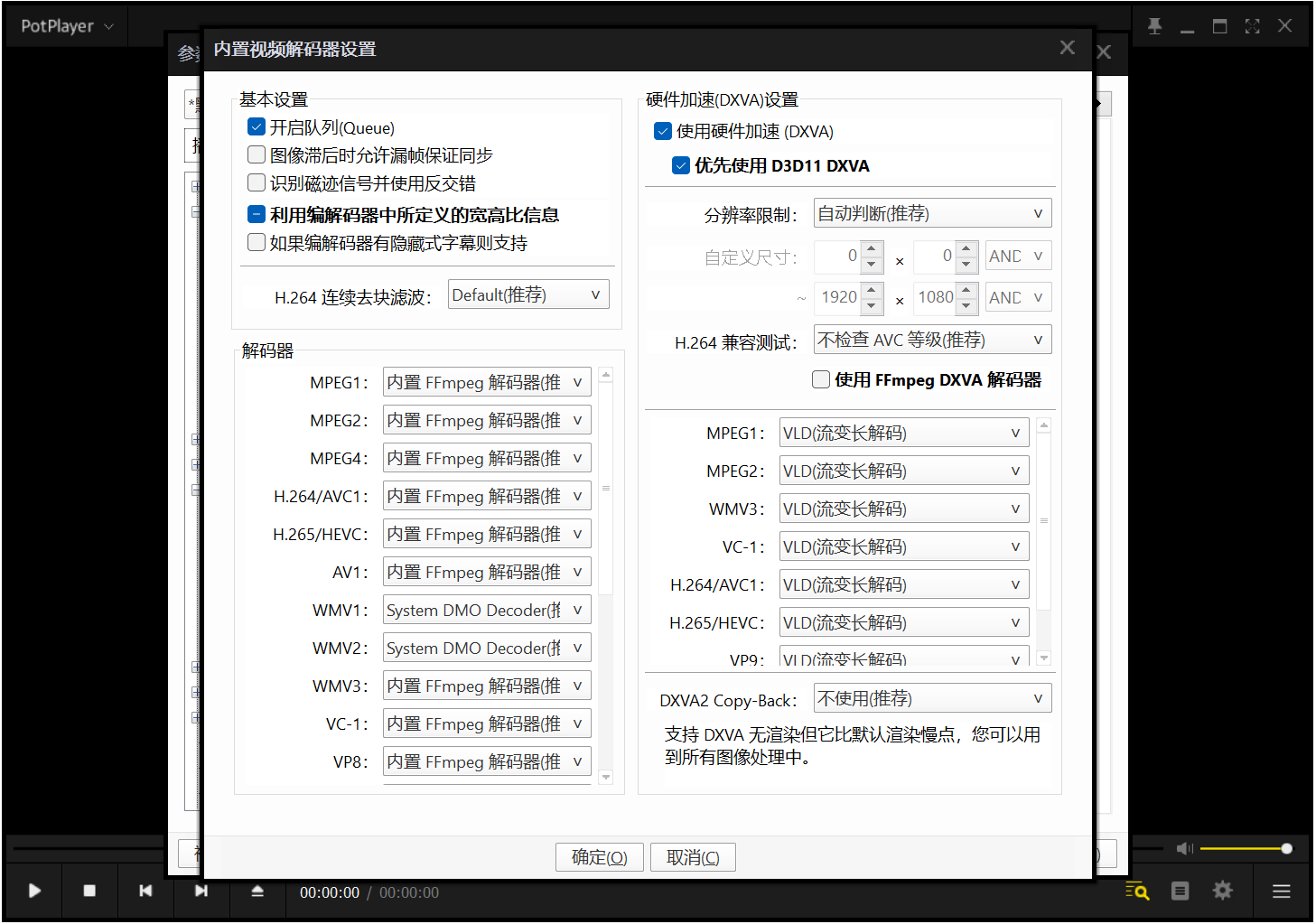Increase the 1920 width spinner value
The width and height of the screenshot is (1316, 924).
click(872, 290)
